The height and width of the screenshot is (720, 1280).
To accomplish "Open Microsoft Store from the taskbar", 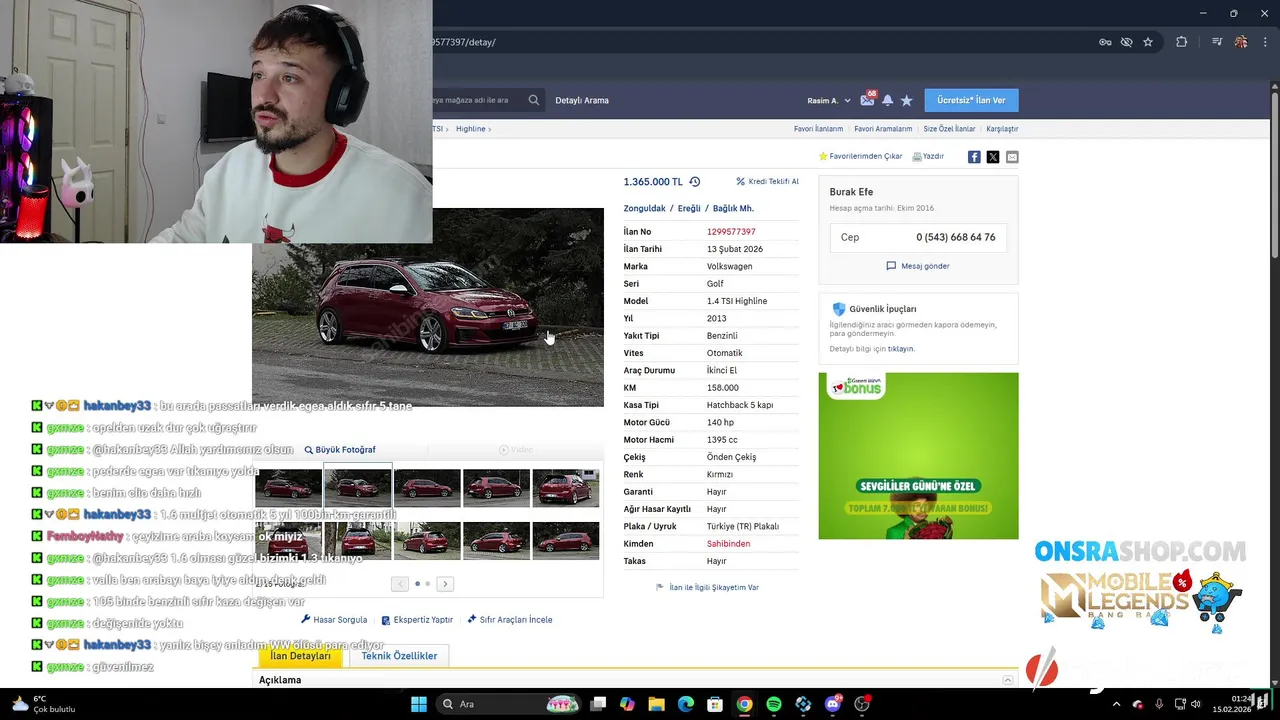I will click(715, 704).
